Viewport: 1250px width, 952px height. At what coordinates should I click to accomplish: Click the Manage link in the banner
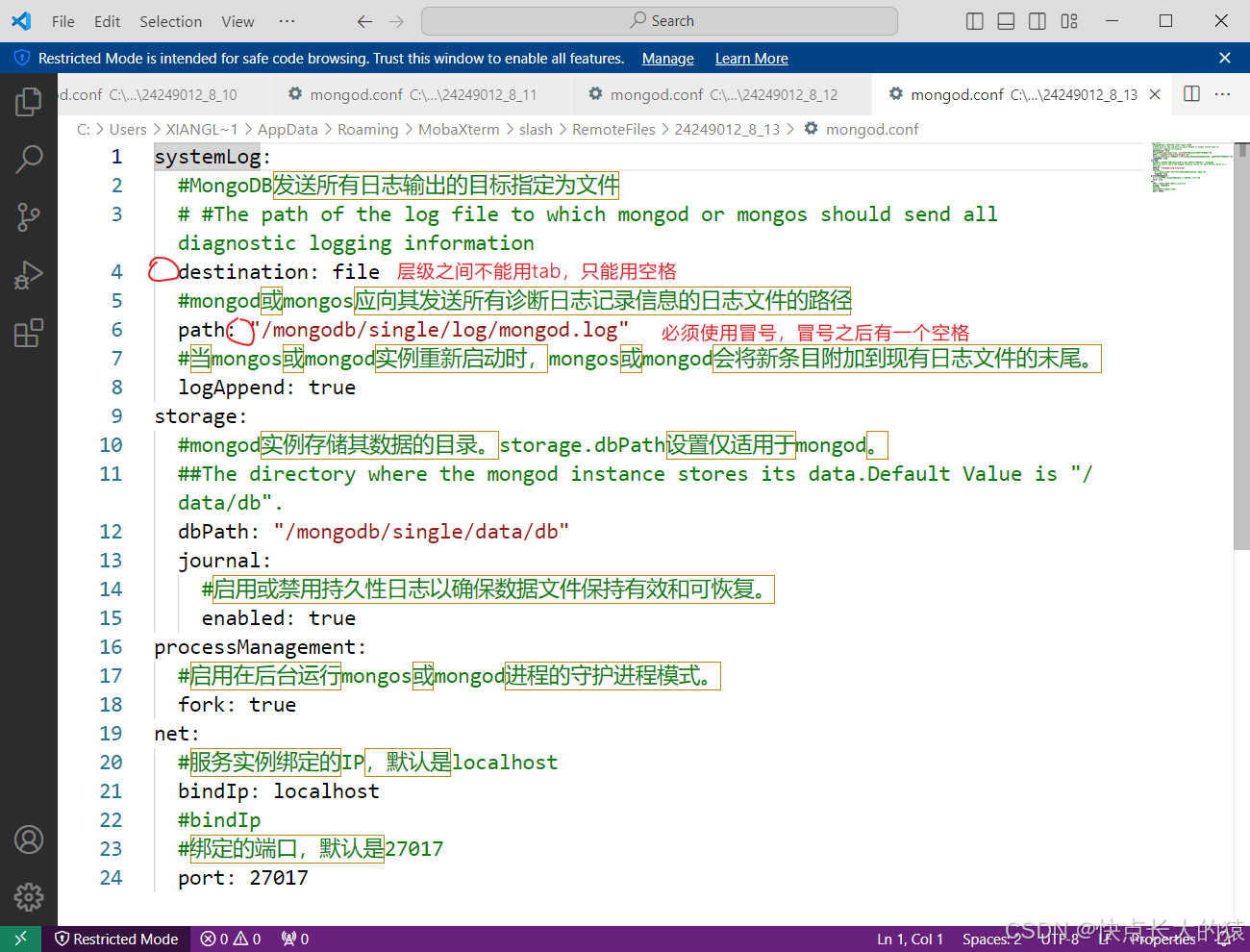pos(667,58)
